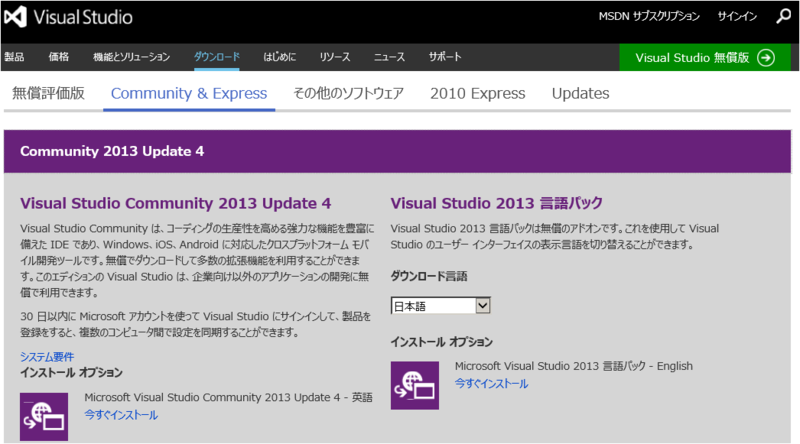The height and width of the screenshot is (444, 800).
Task: Click Visual Studio Community 2013 Update 4 heading
Action: [x=176, y=203]
